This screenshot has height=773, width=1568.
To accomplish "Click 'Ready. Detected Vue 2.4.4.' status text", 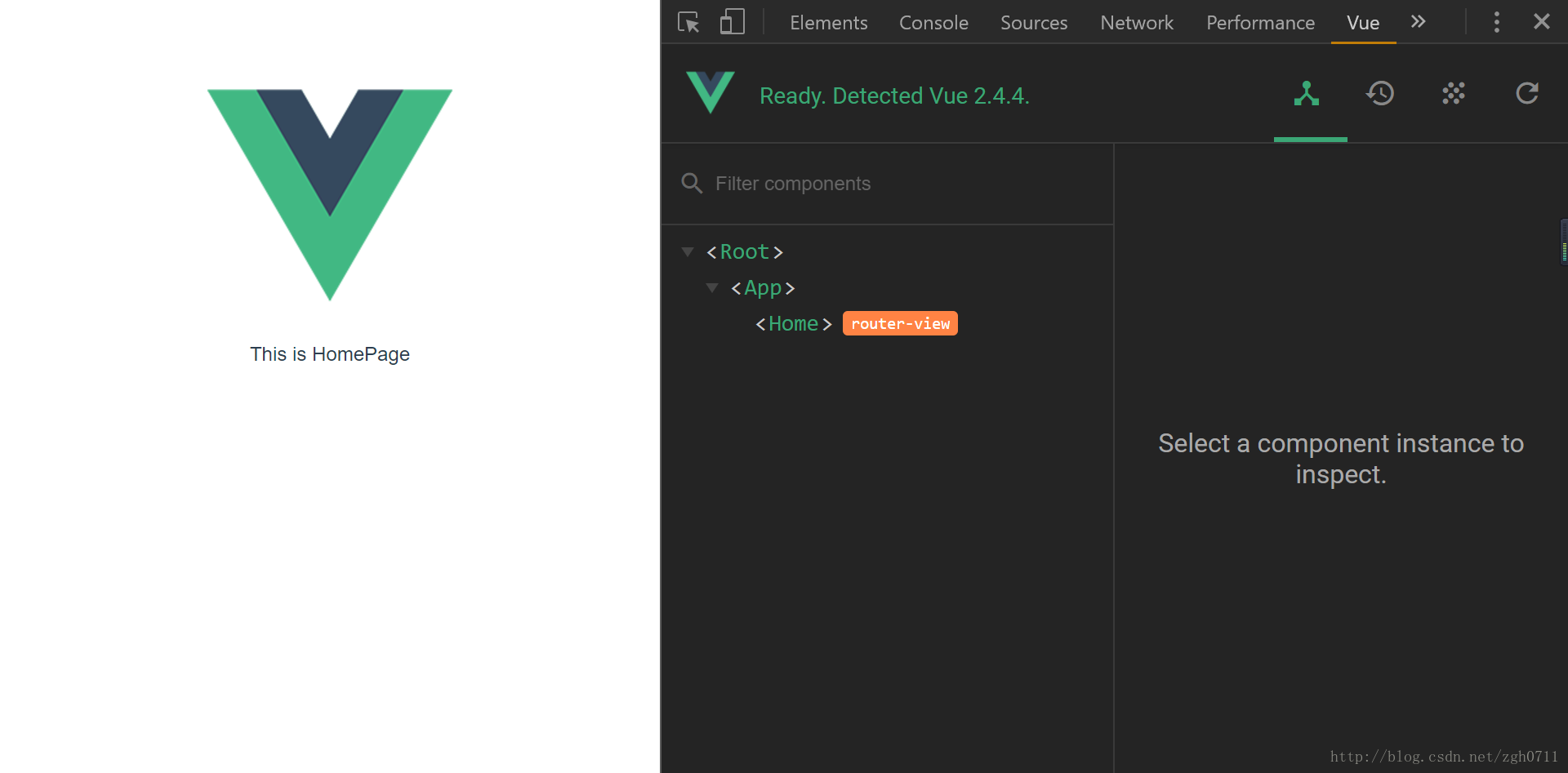I will tap(894, 96).
